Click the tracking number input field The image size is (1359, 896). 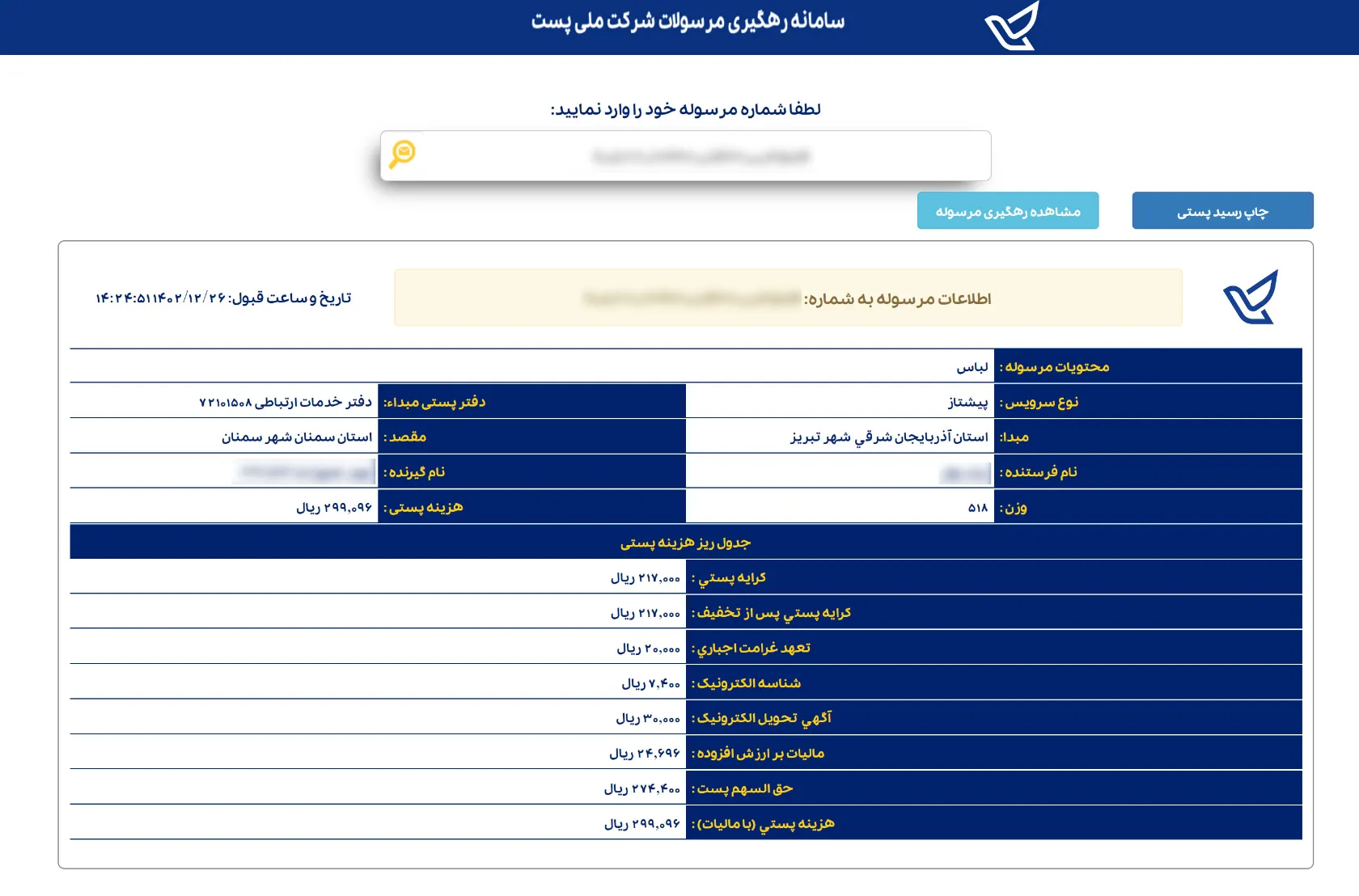(685, 156)
